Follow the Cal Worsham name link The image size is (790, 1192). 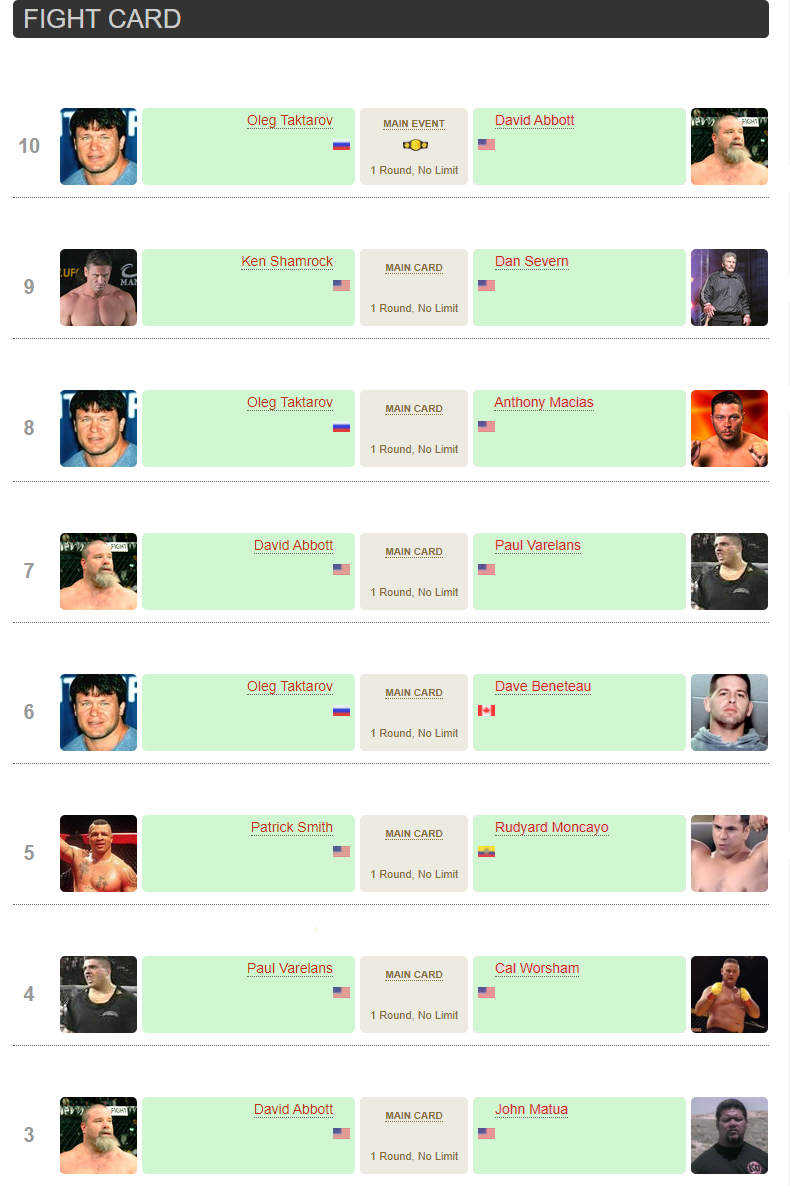point(537,969)
